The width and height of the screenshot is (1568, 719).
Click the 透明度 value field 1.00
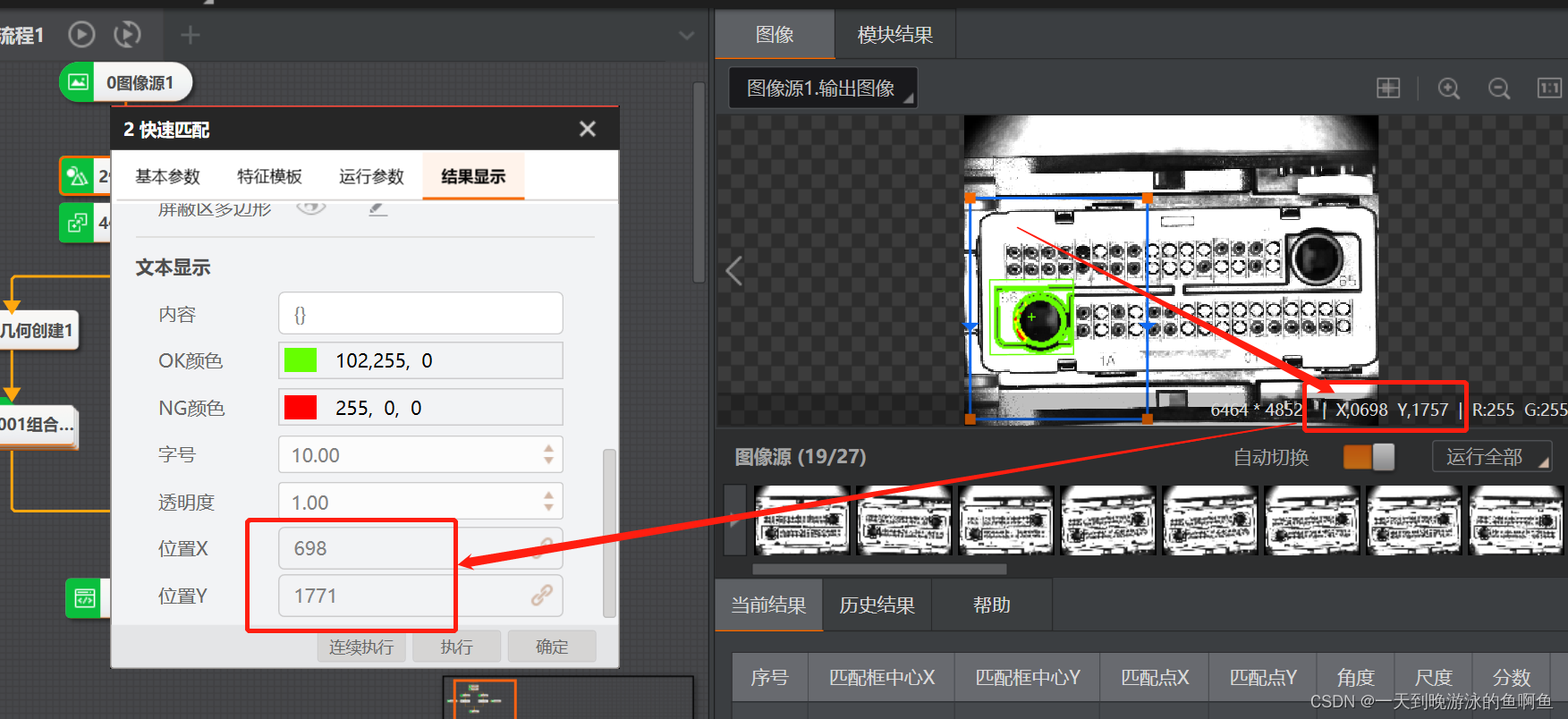click(x=407, y=503)
